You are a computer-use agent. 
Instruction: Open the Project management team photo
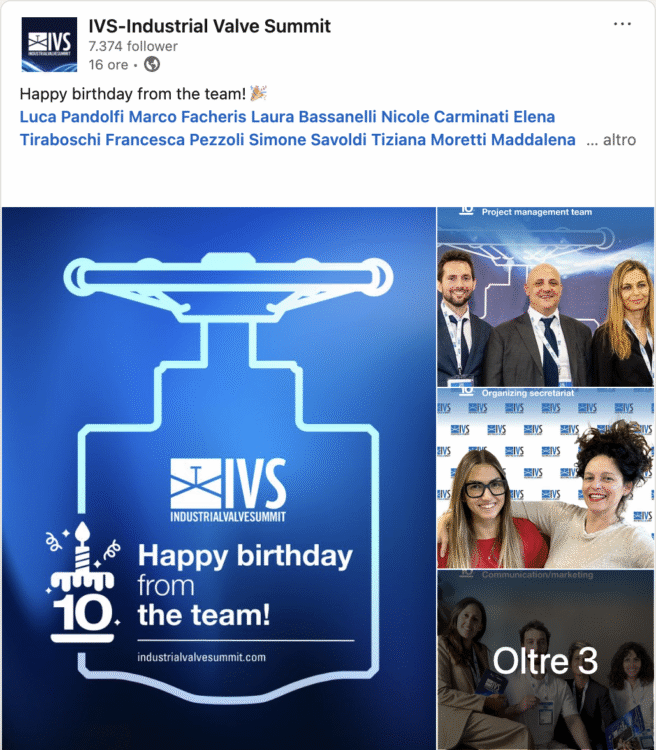[x=545, y=297]
